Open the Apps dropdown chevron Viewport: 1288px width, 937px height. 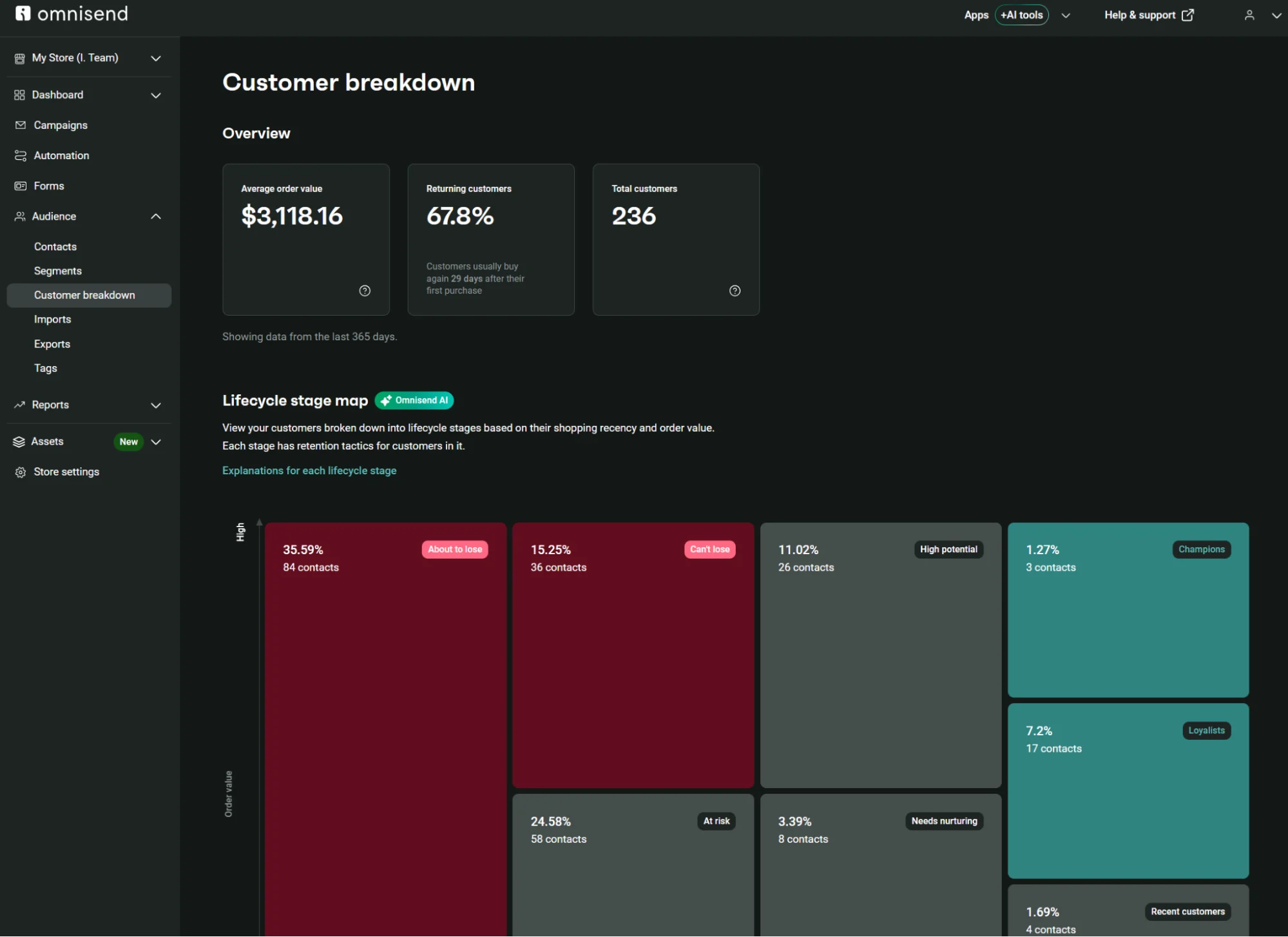[1066, 15]
